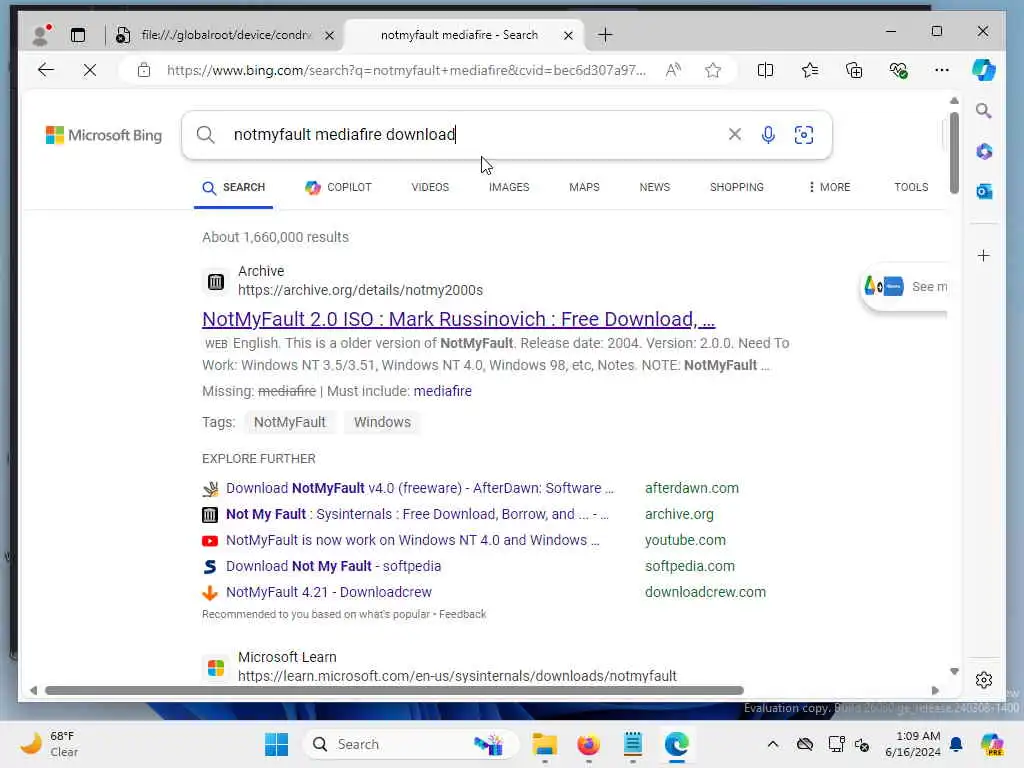Switch to the NEWS tab
Image resolution: width=1024 pixels, height=768 pixels.
(654, 187)
